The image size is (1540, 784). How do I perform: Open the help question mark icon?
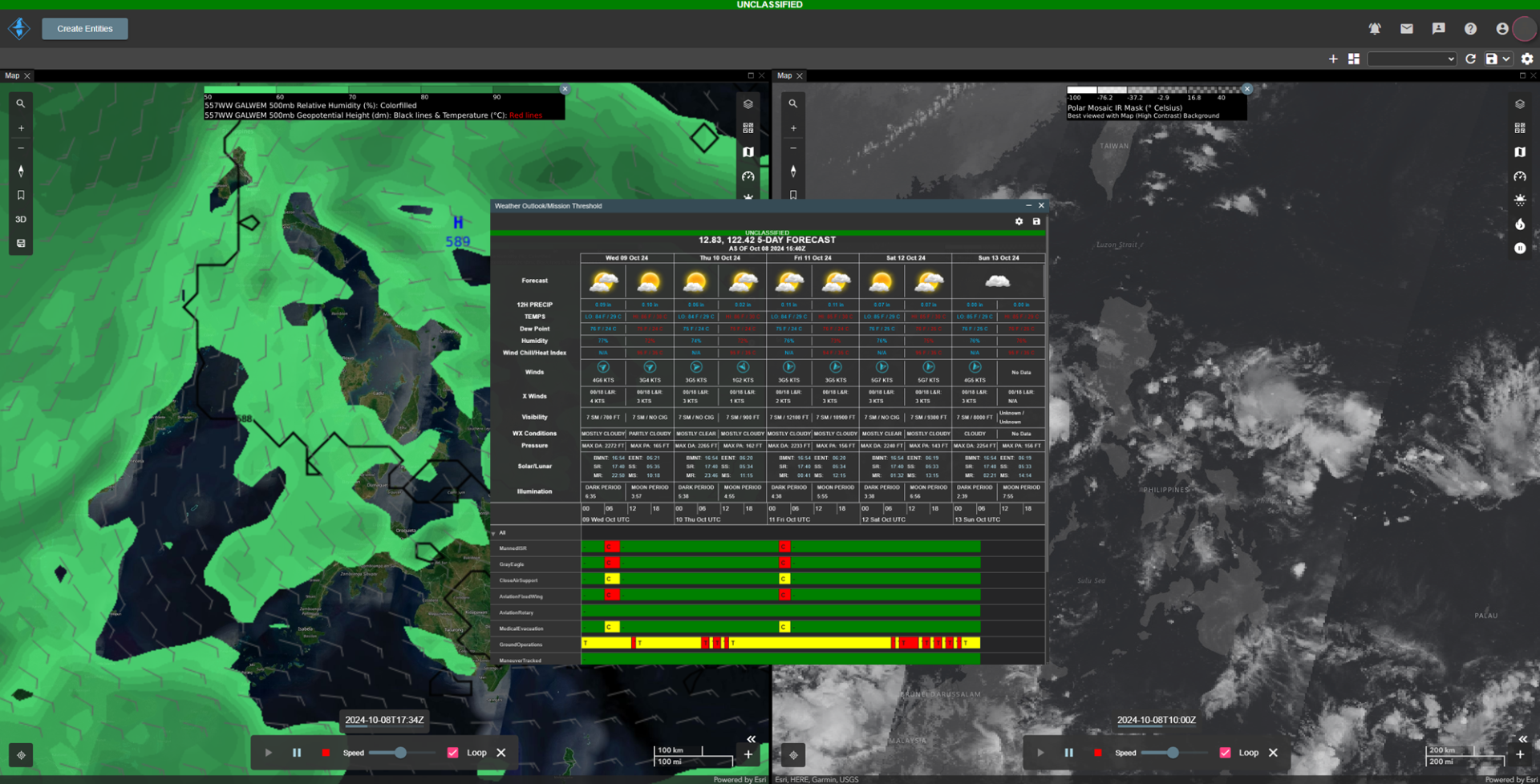[1470, 29]
